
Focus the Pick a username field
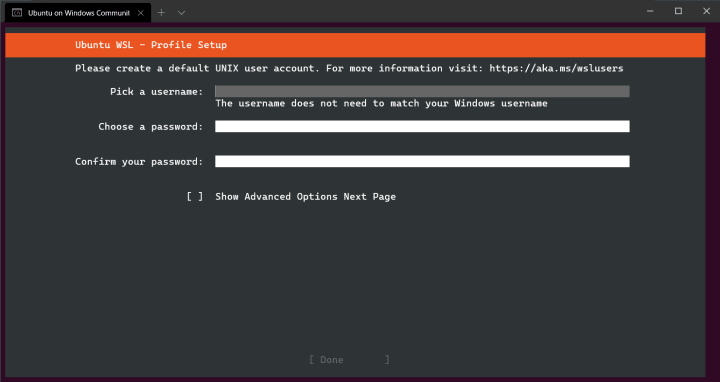click(422, 91)
